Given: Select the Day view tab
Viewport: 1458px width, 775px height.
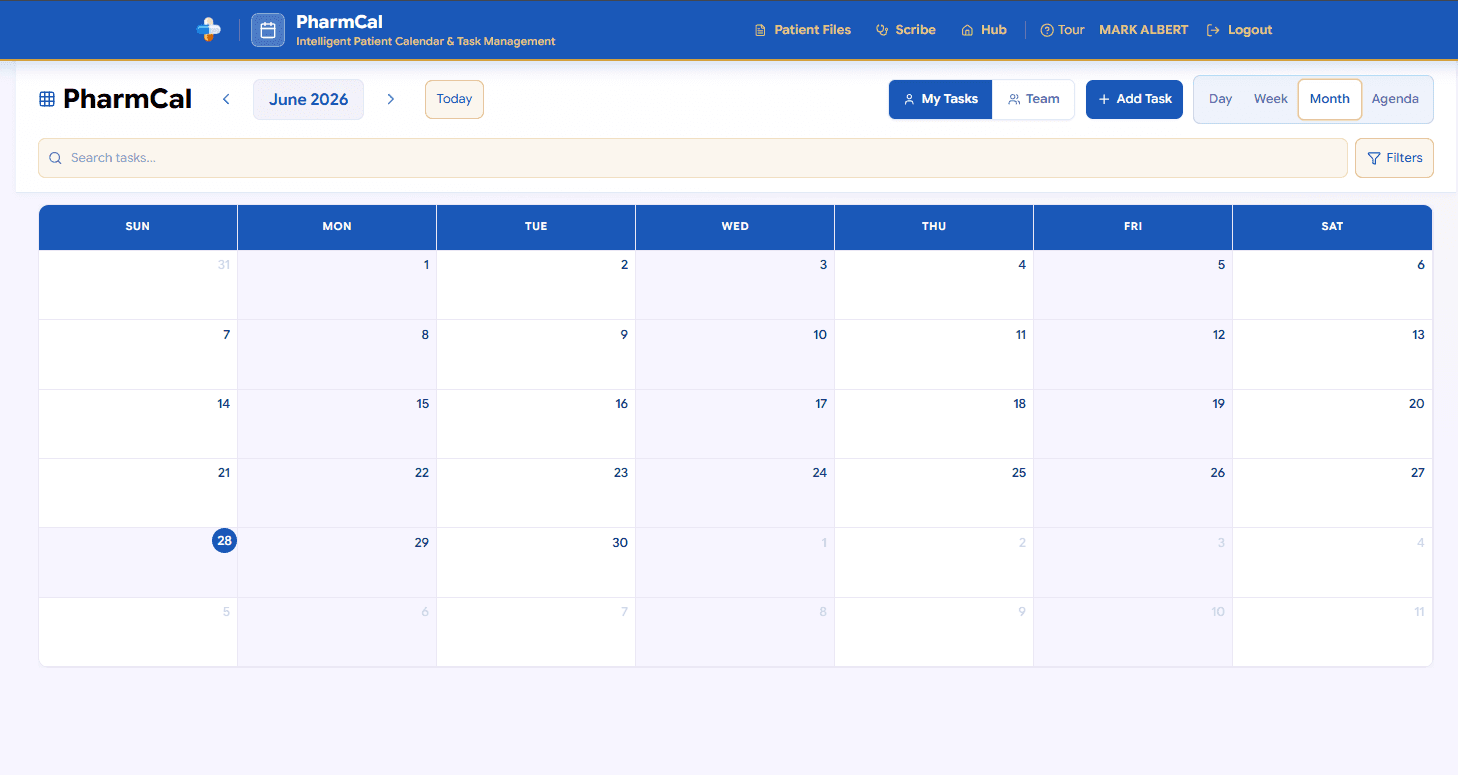Looking at the screenshot, I should 1220,99.
